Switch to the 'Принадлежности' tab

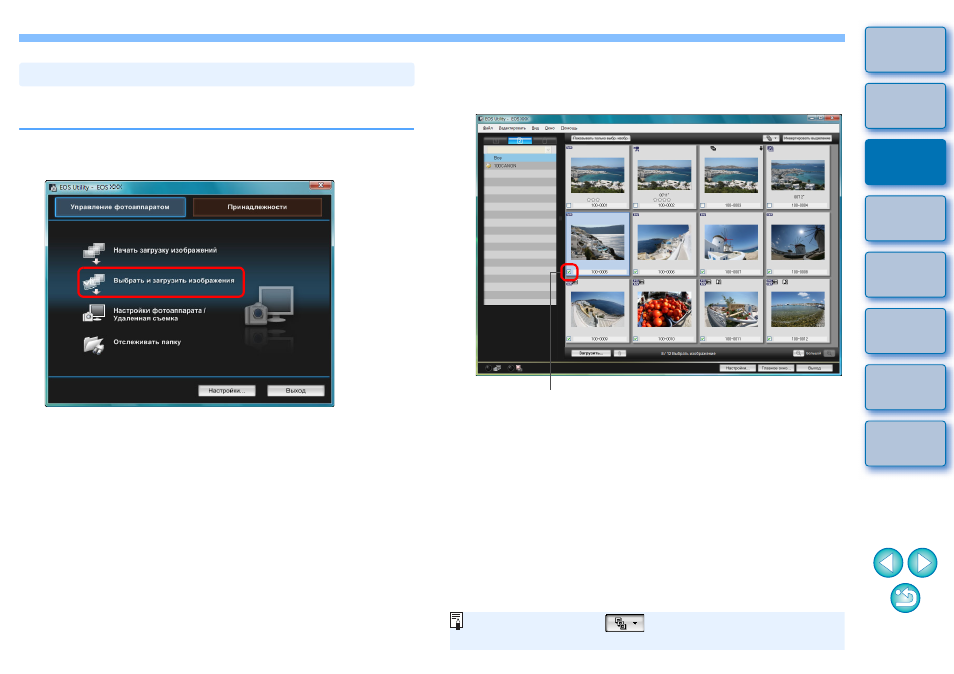pos(257,207)
